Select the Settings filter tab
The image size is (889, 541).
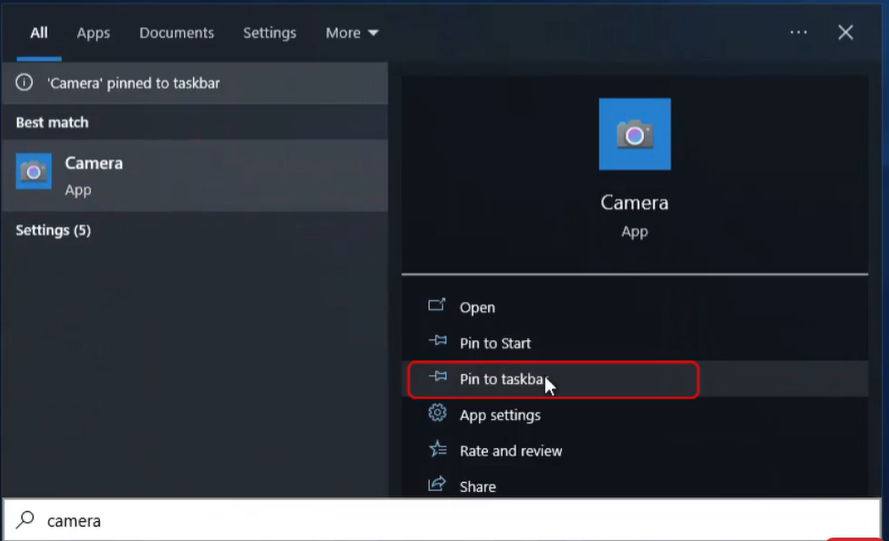(x=269, y=33)
